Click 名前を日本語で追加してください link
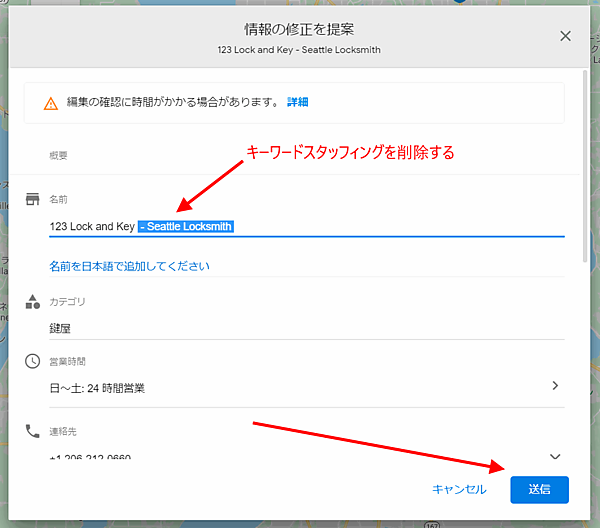The image size is (600, 528). point(129,266)
